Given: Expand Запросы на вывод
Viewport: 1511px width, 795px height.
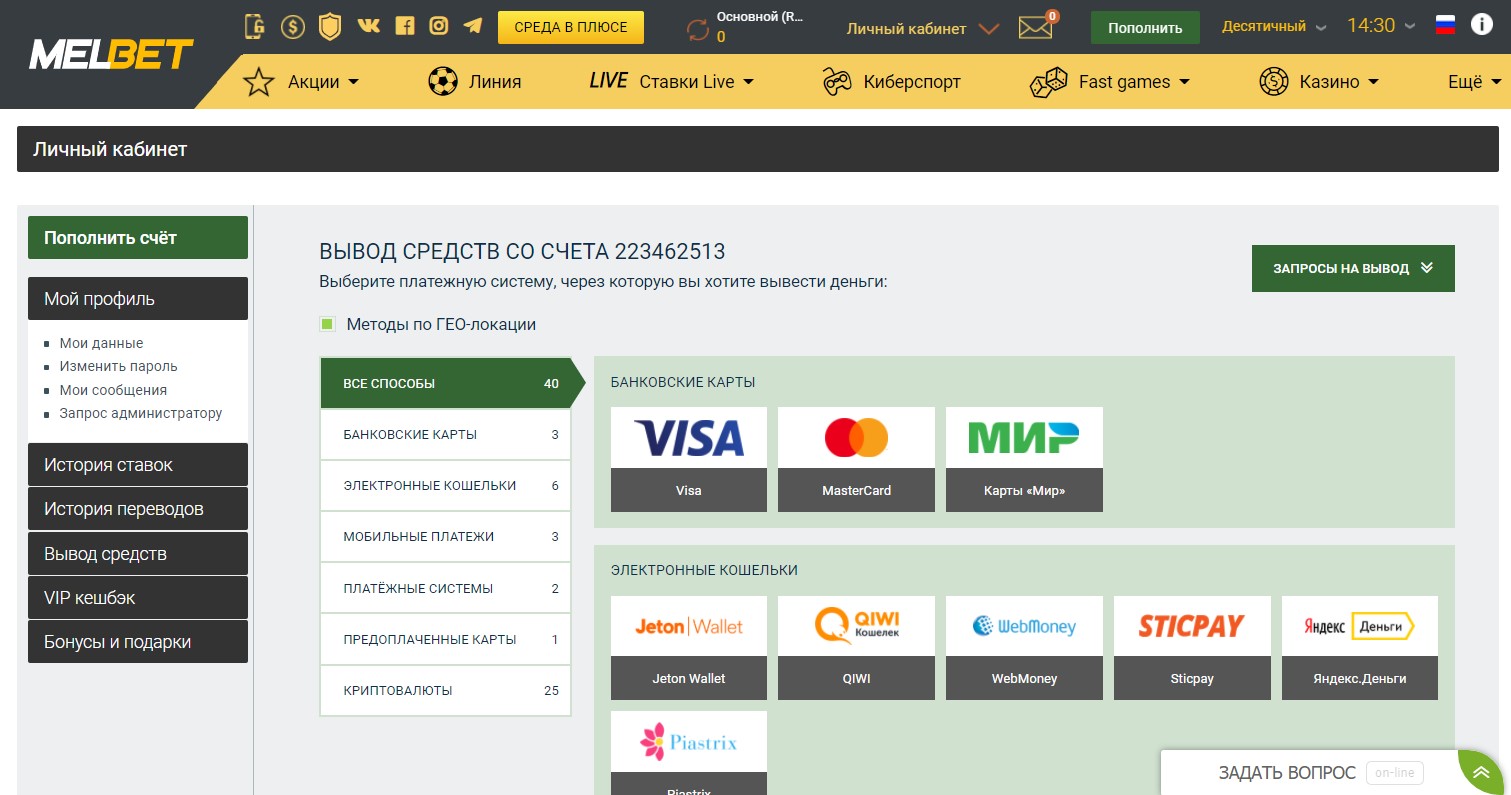Looking at the screenshot, I should pyautogui.click(x=1353, y=268).
